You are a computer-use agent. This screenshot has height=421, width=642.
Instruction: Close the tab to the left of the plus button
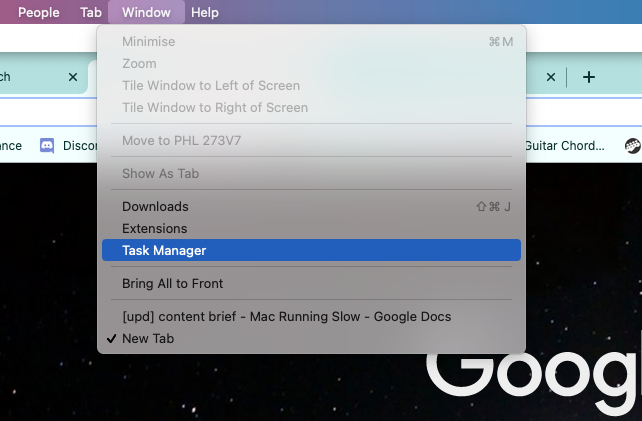551,77
